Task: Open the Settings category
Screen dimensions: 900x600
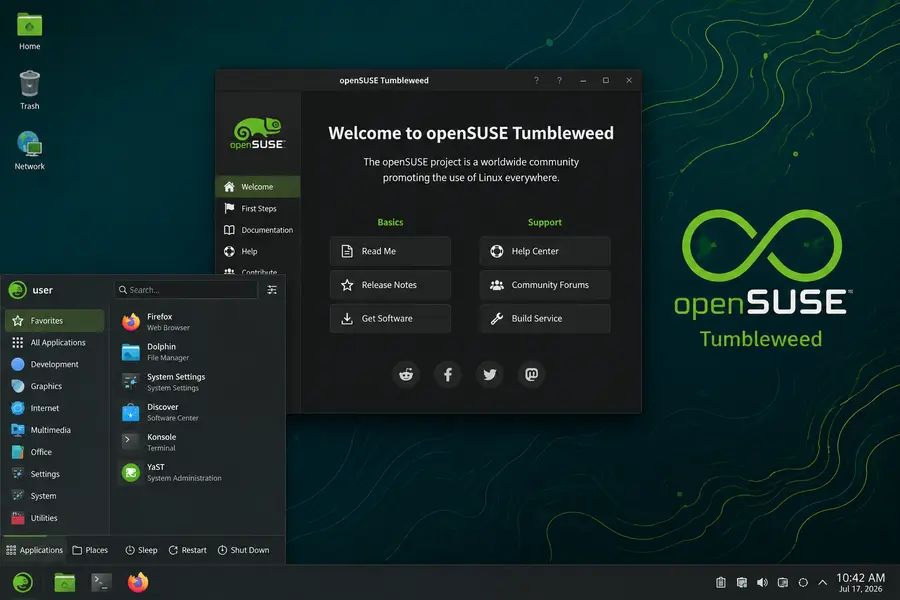Action: [x=55, y=474]
